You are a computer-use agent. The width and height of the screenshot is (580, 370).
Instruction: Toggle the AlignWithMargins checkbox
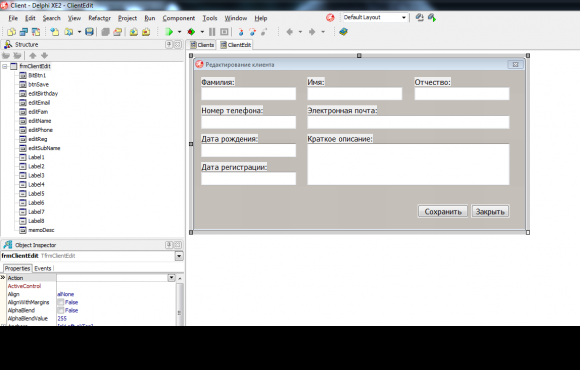point(60,302)
